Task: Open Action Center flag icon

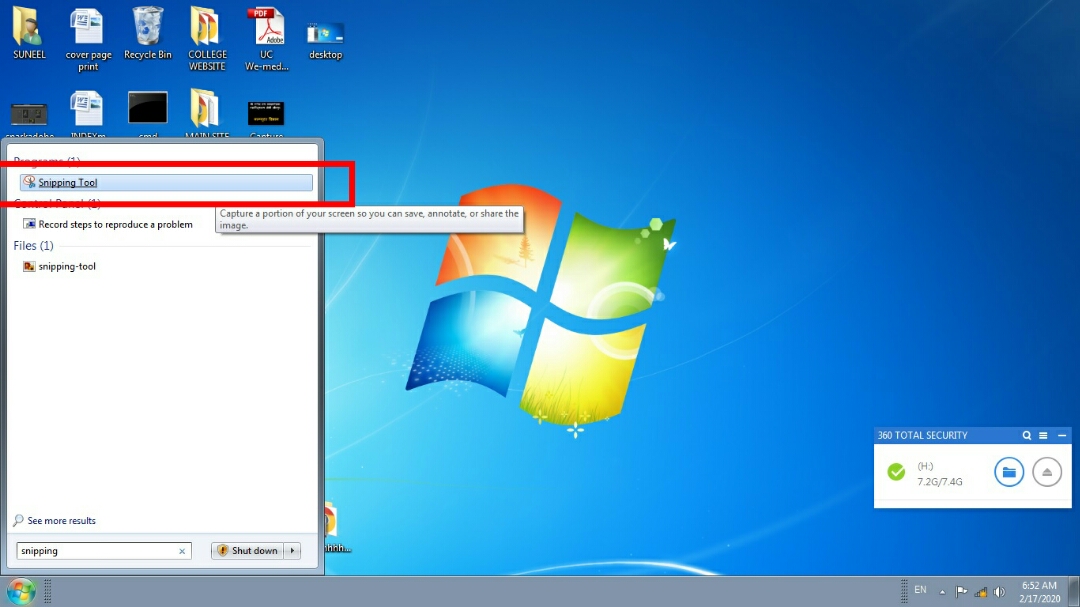Action: click(962, 592)
